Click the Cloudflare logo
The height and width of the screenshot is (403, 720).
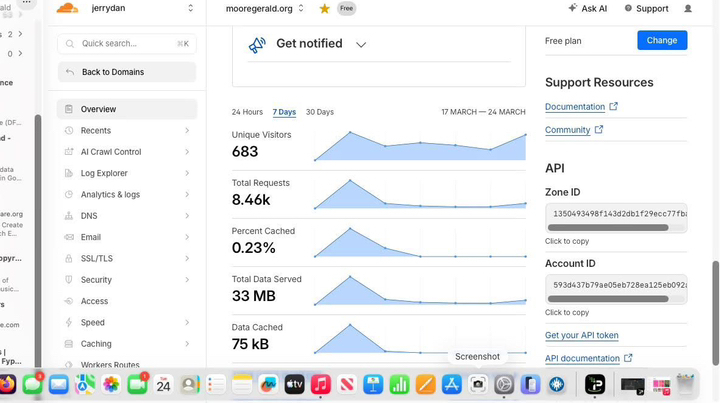point(68,8)
